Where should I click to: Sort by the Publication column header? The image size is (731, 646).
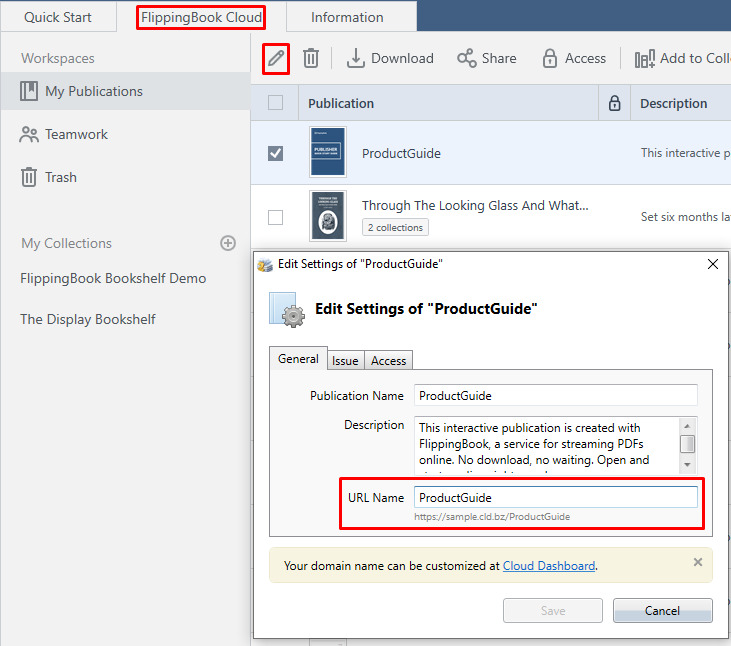[x=448, y=103]
